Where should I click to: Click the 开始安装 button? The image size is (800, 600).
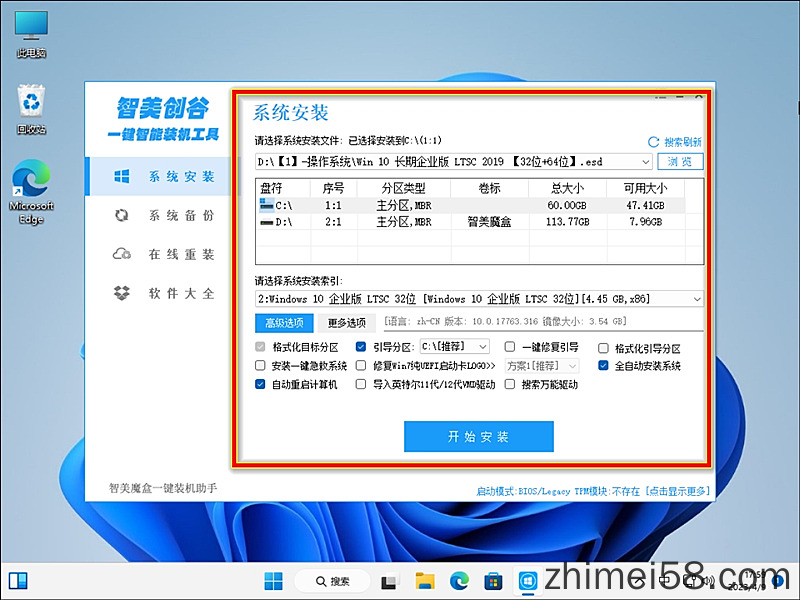coord(479,436)
